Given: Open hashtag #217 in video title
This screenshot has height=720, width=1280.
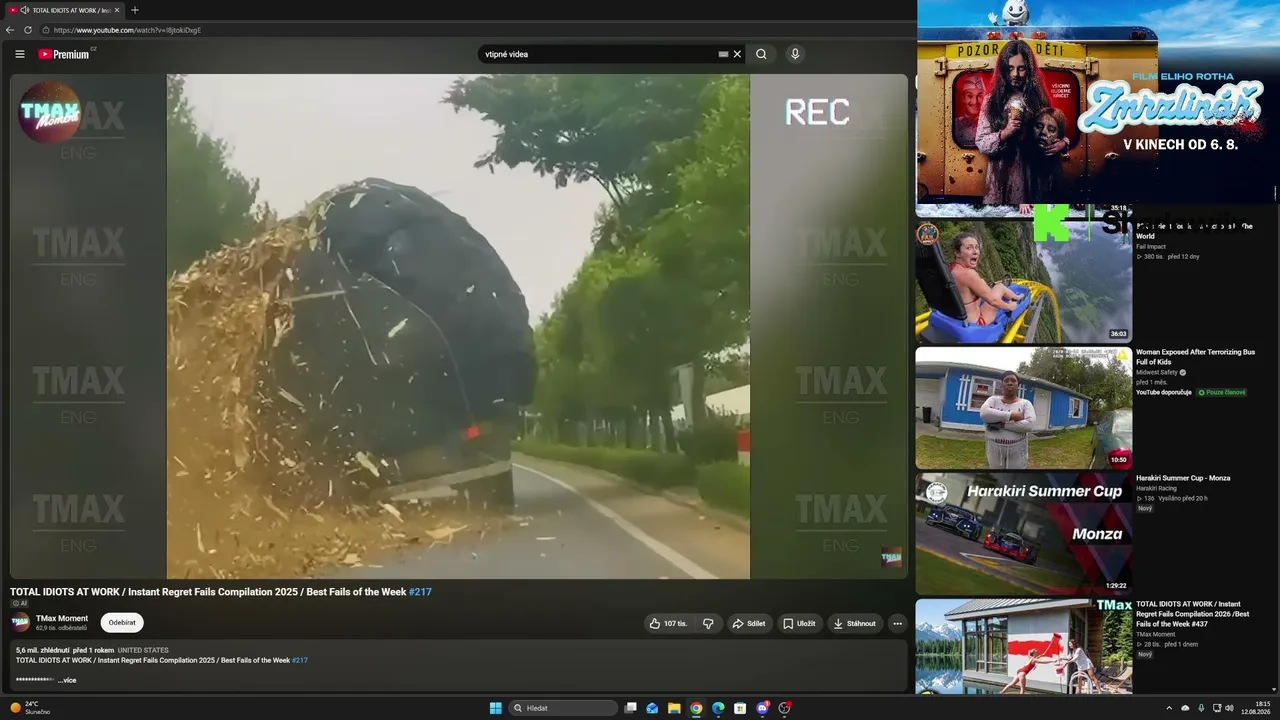Looking at the screenshot, I should 420,592.
